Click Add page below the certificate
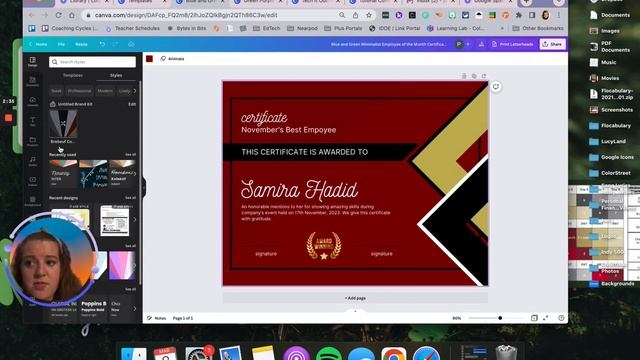This screenshot has height=360, width=640. [355, 298]
